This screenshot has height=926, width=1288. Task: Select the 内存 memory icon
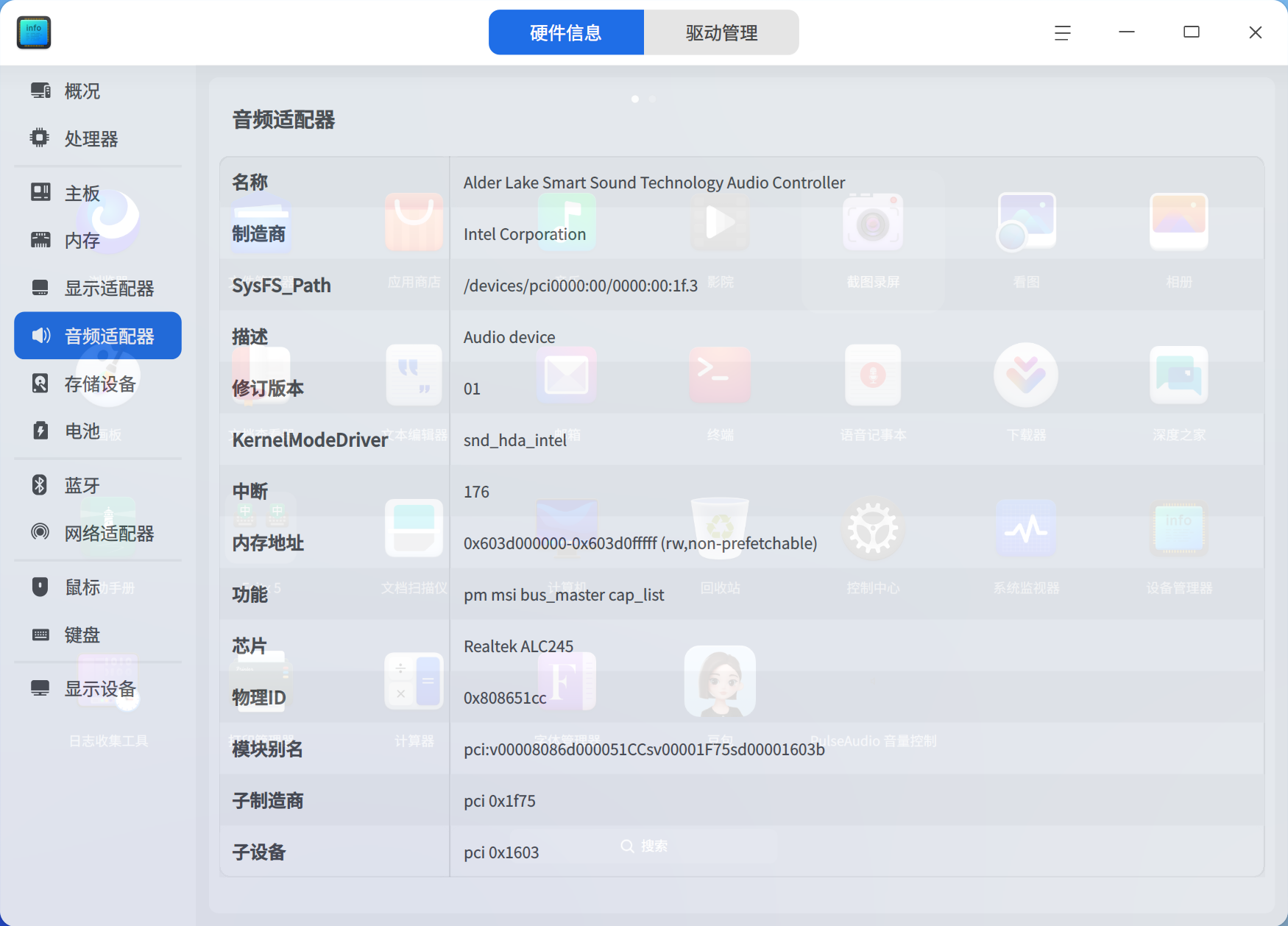click(40, 239)
